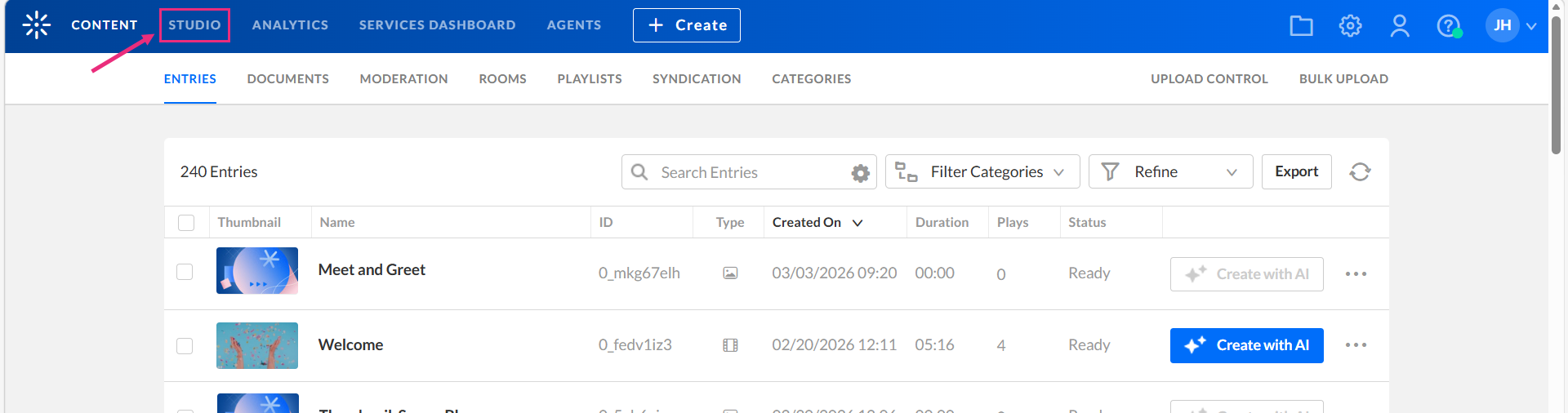
Task: Open more actions for Welcome entry
Action: tap(1356, 345)
